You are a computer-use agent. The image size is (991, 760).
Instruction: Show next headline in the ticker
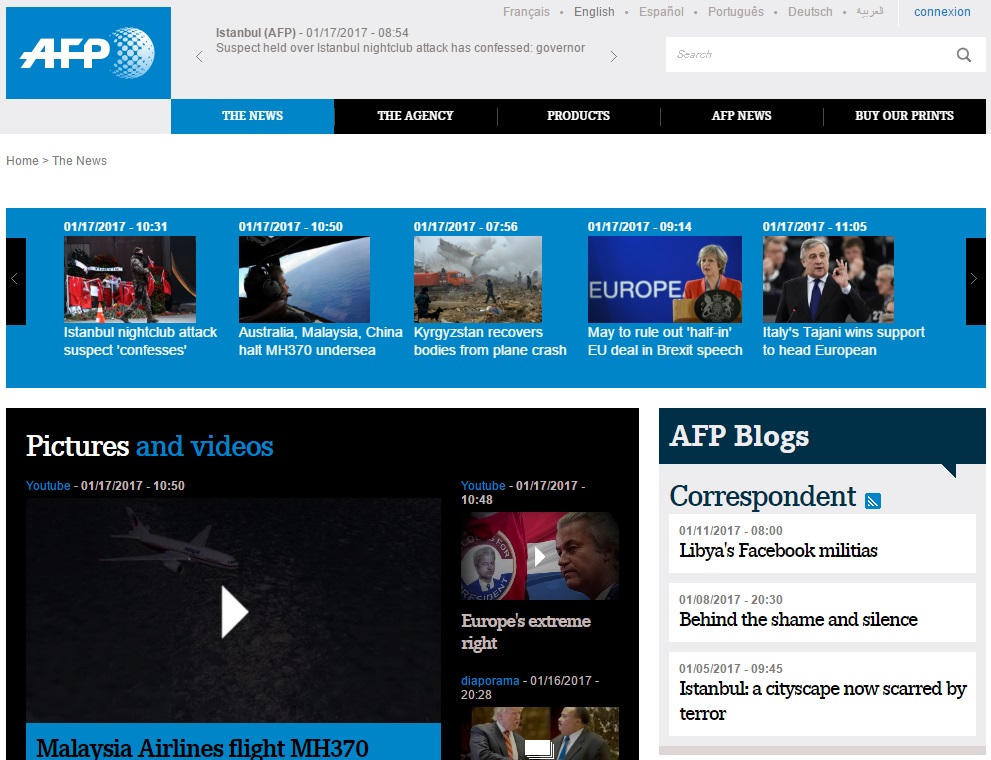pyautogui.click(x=613, y=57)
